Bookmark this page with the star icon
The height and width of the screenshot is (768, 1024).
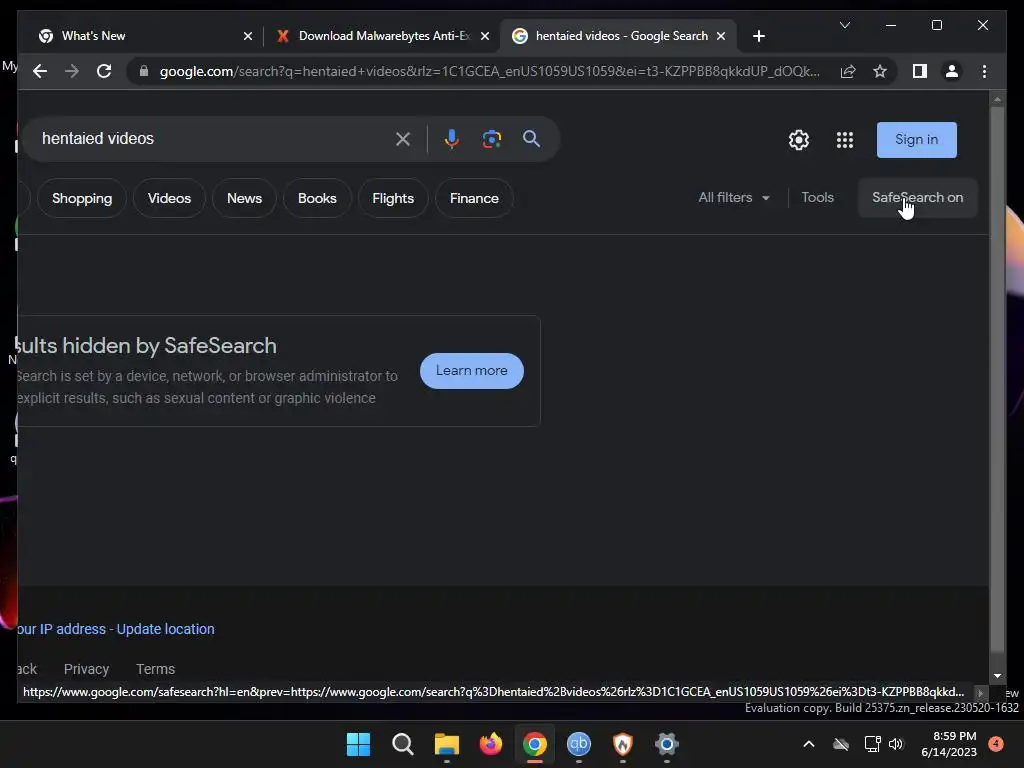click(x=880, y=71)
